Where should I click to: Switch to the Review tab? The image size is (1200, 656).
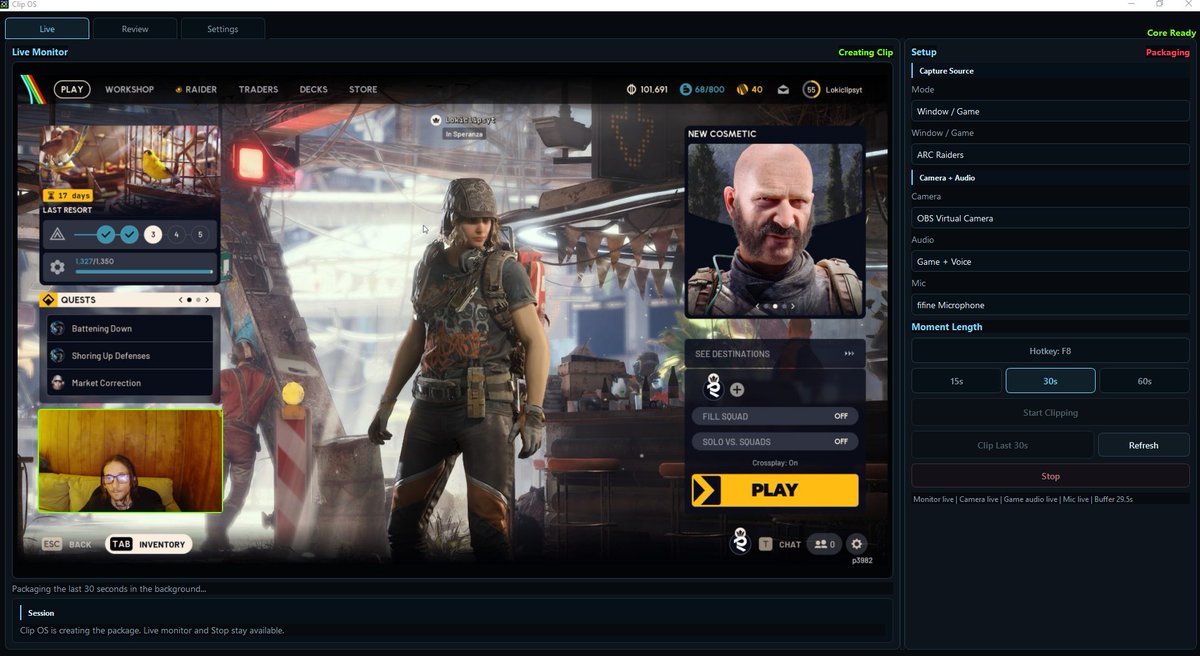pos(135,29)
